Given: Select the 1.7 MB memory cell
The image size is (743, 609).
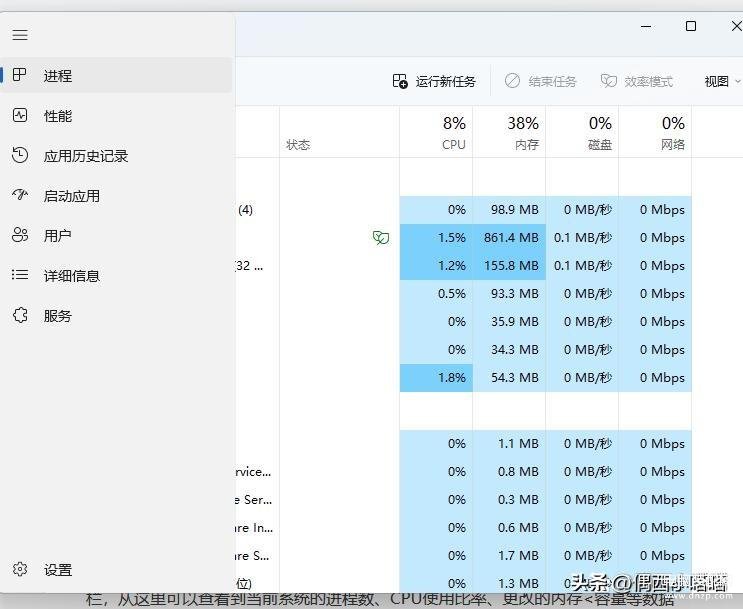Looking at the screenshot, I should [509, 555].
